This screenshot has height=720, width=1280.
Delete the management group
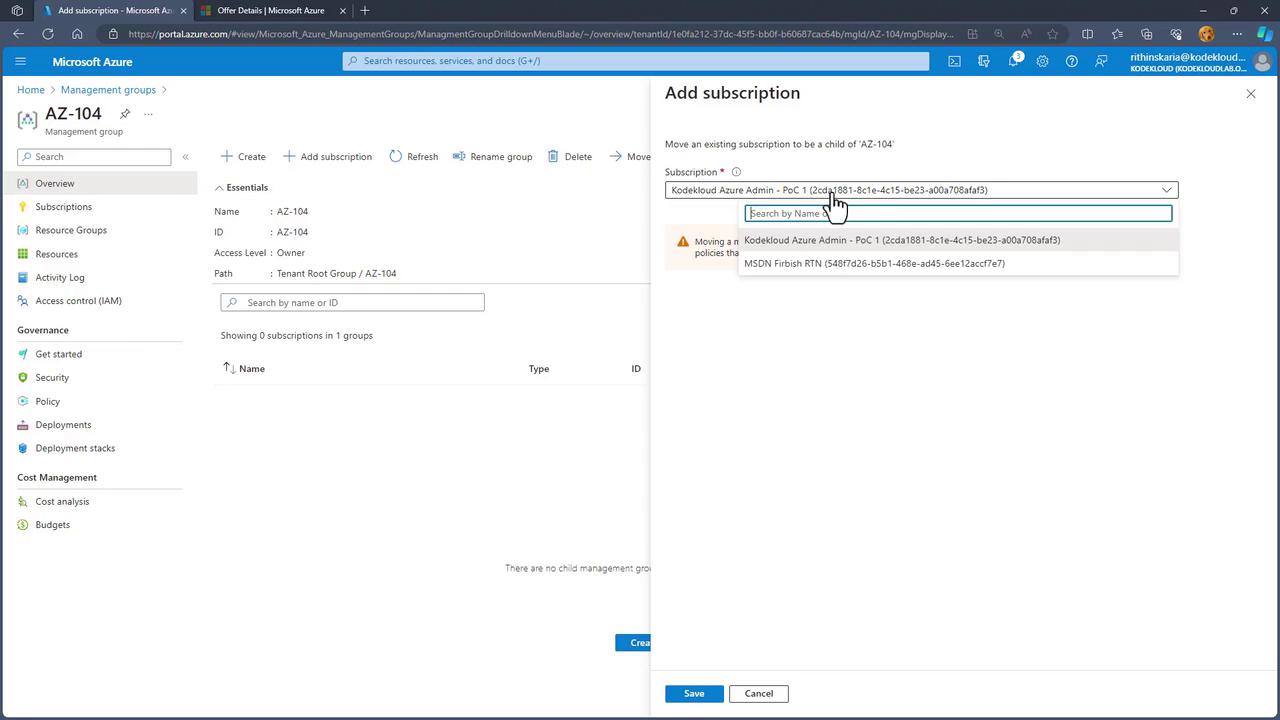click(570, 157)
